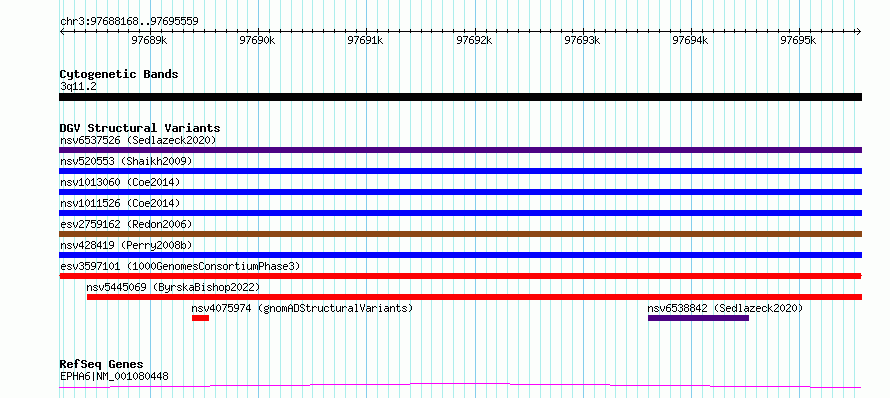Click the short red bar of nsv4075974
Image resolution: width=890 pixels, height=398 pixels.
tap(200, 318)
